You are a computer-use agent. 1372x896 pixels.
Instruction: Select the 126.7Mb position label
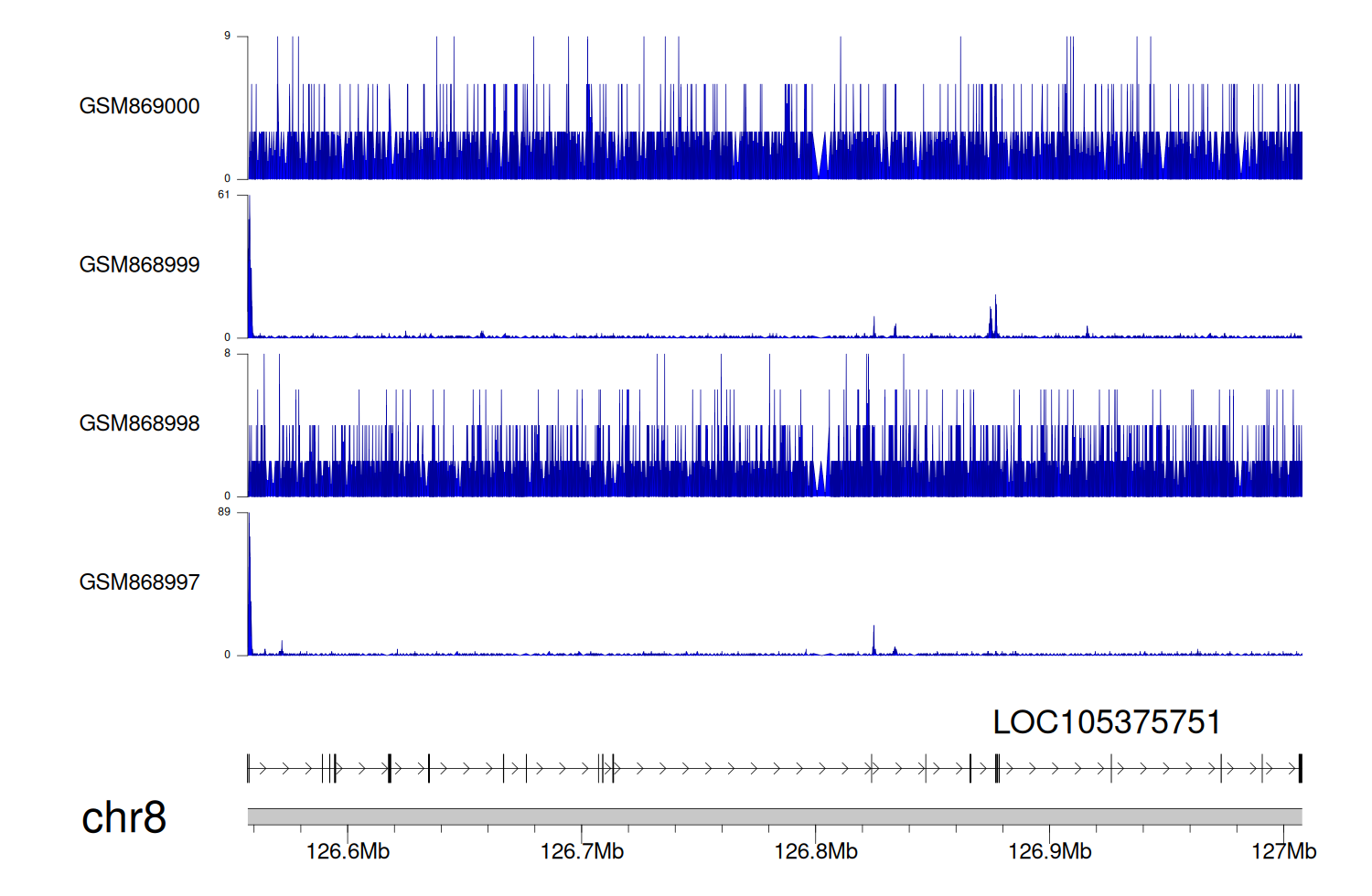pos(582,852)
